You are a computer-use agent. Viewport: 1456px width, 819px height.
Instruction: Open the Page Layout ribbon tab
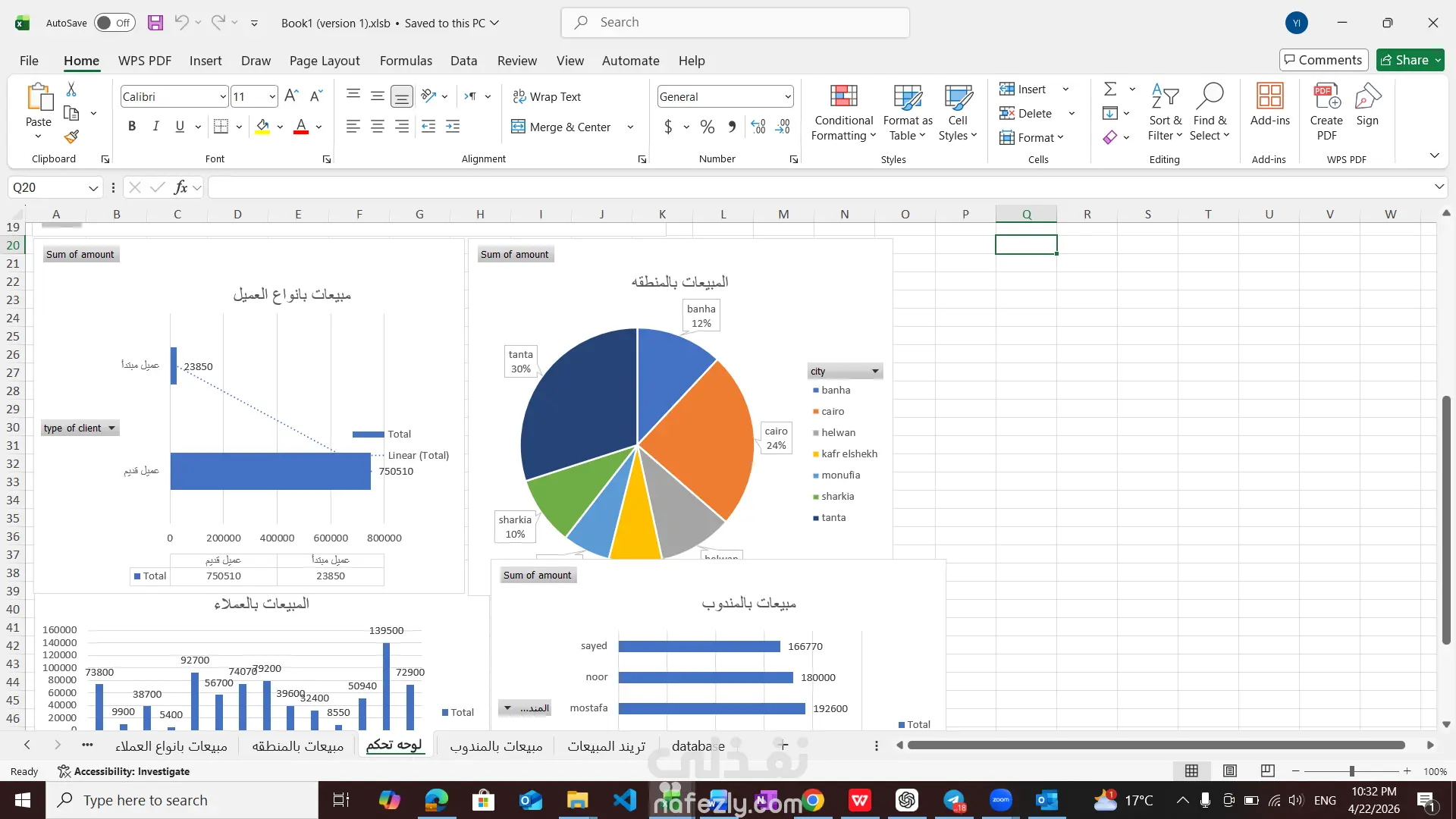click(325, 61)
